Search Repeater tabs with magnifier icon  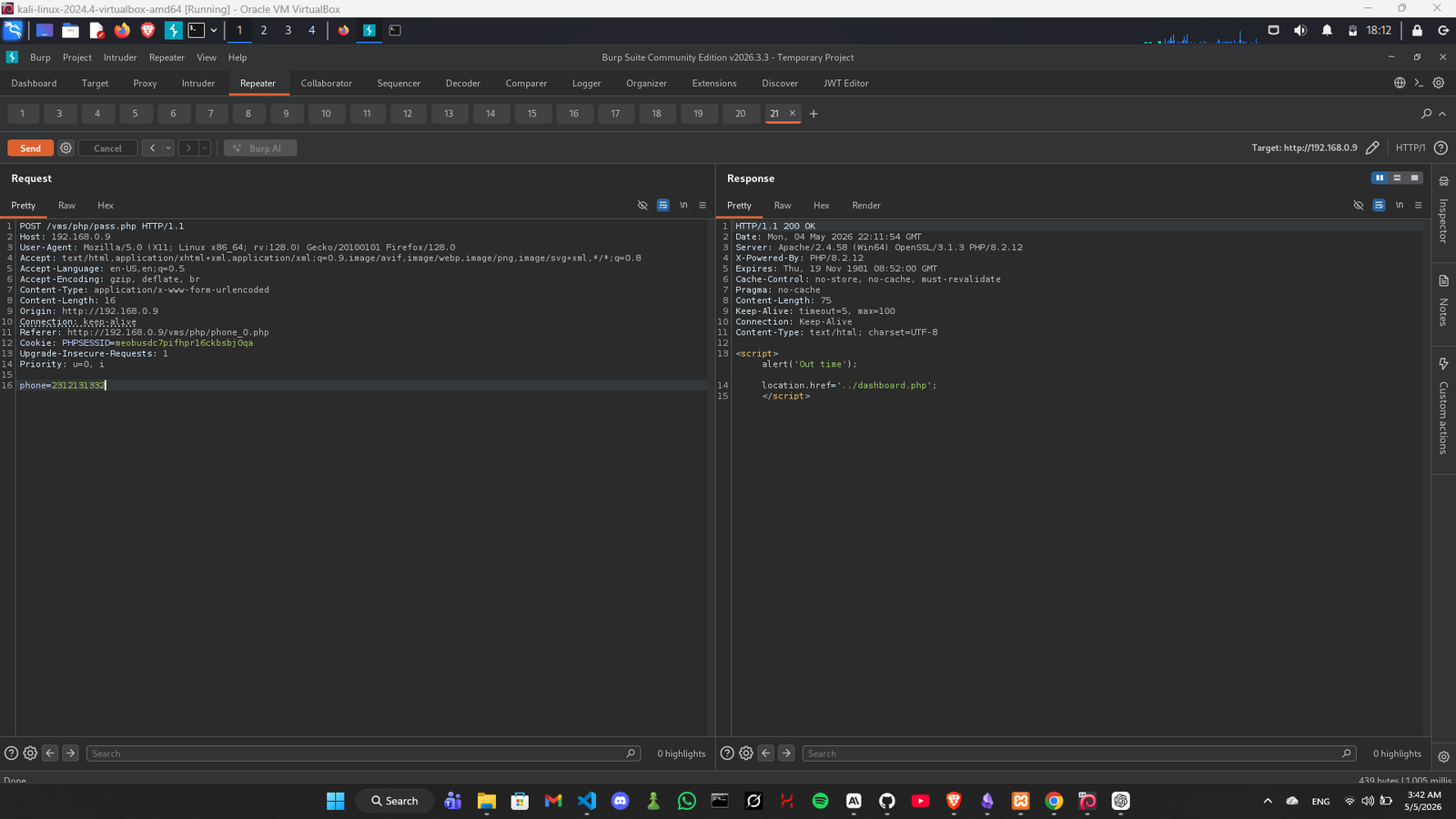1426,114
